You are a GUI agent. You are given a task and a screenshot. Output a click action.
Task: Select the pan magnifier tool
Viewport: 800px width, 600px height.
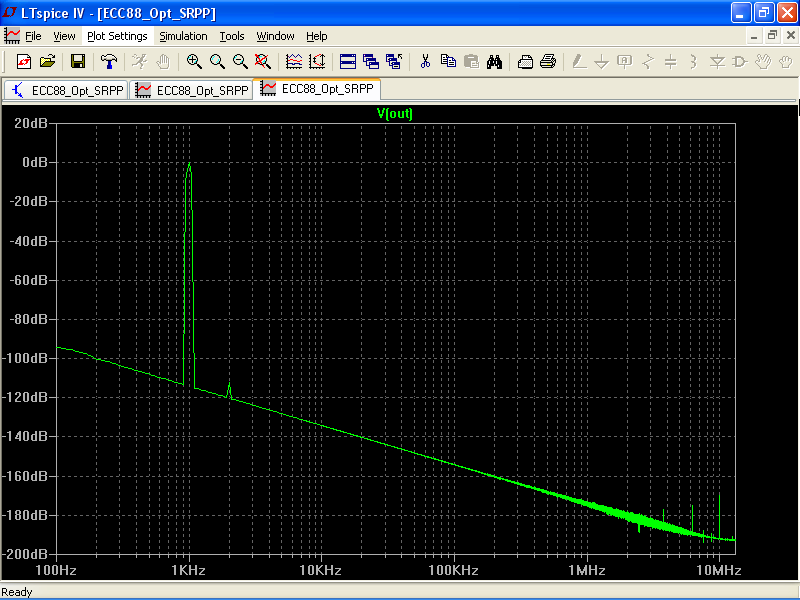click(x=217, y=62)
